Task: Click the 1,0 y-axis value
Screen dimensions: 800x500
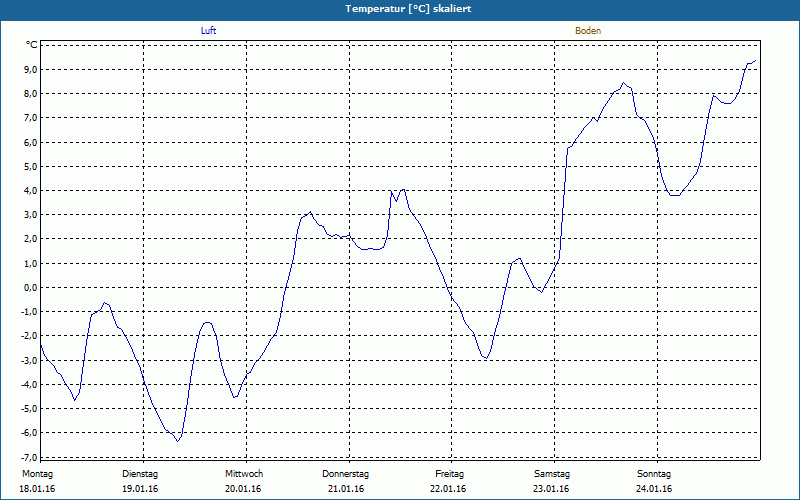Action: coord(30,263)
